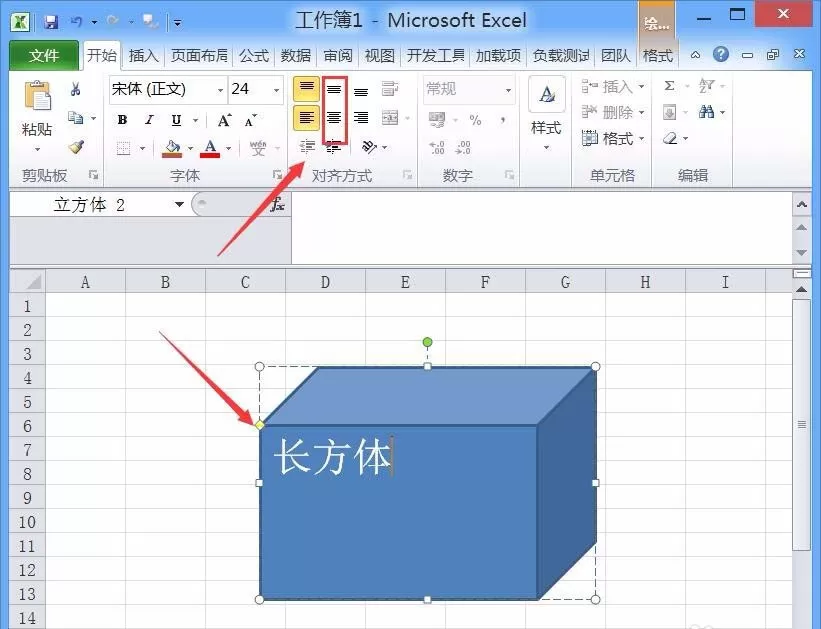Open the font color dropdown arrow
Viewport: 821px width, 629px height.
(x=229, y=149)
